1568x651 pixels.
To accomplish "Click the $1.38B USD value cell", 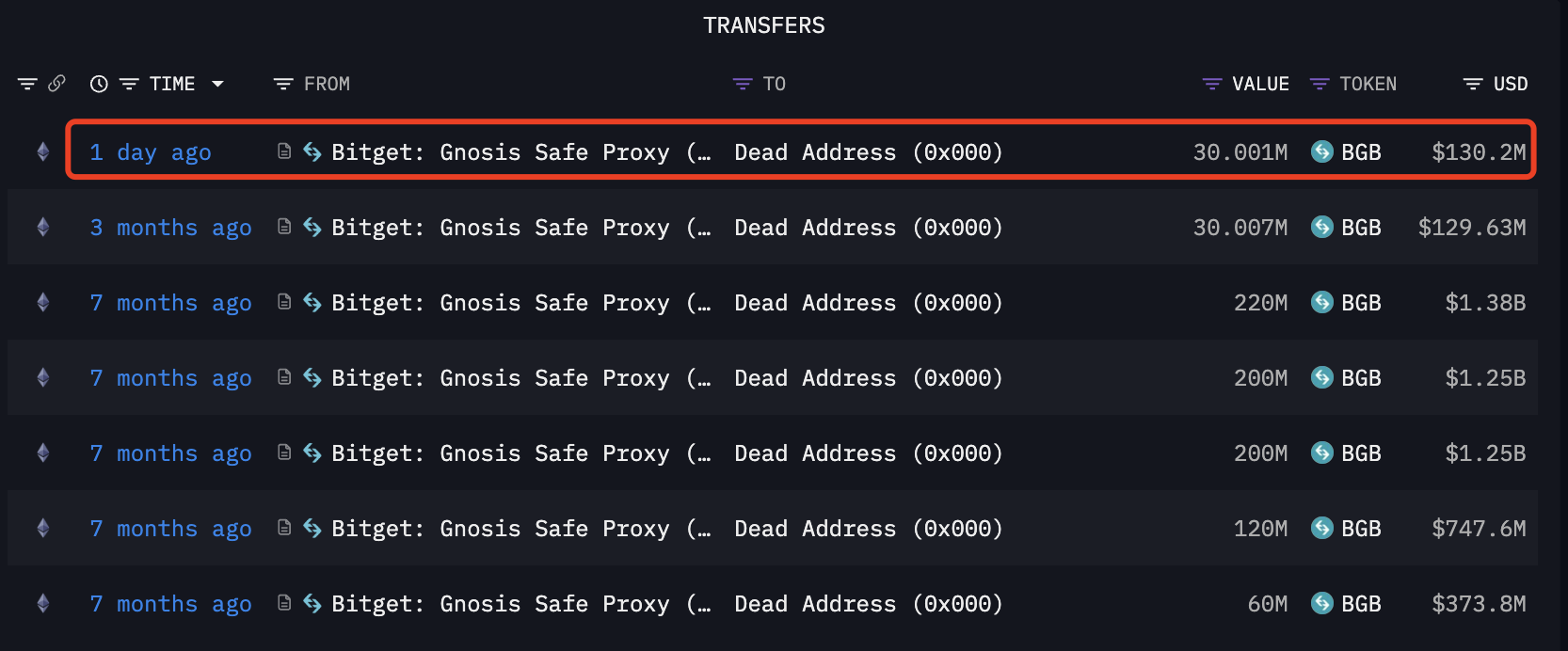I will click(1485, 303).
